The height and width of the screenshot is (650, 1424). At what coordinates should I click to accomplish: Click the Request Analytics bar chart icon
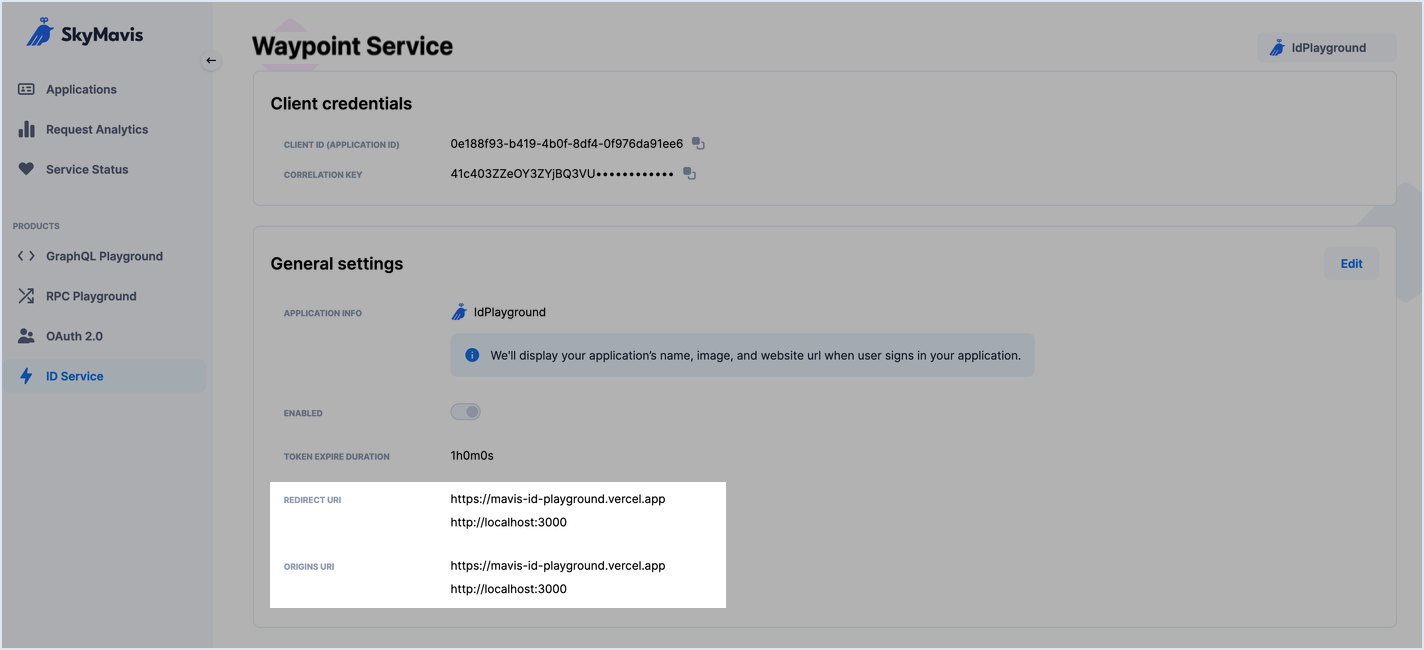[27, 129]
